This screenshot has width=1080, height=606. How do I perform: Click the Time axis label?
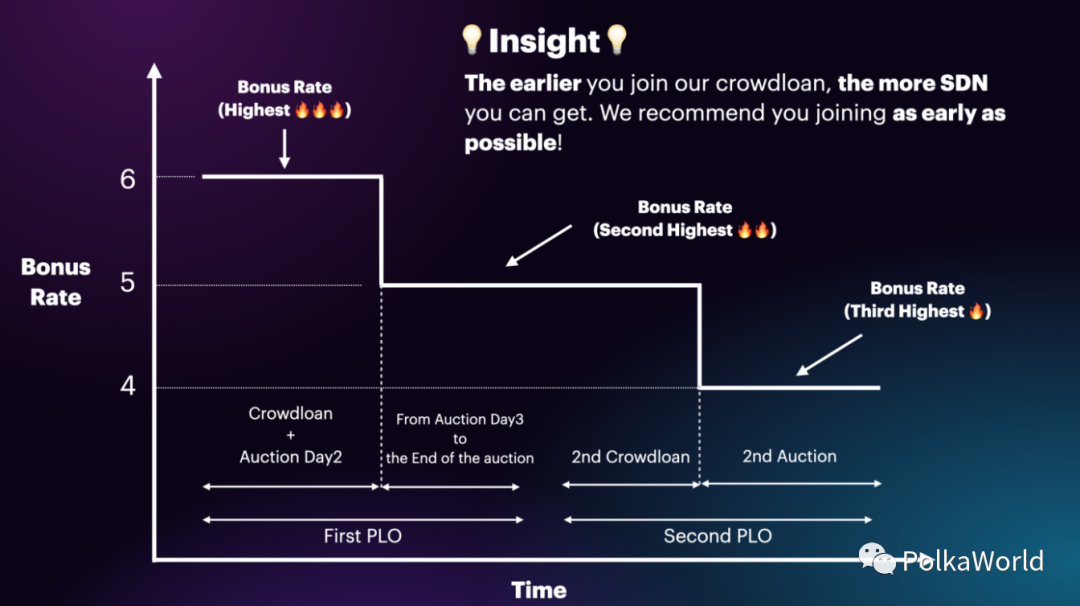539,590
